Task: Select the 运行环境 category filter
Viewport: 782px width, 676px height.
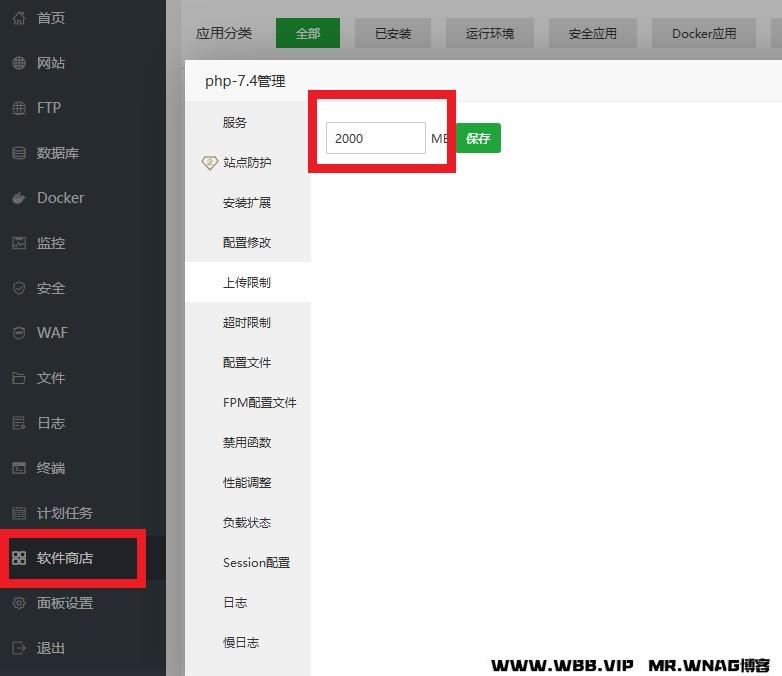Action: tap(490, 33)
